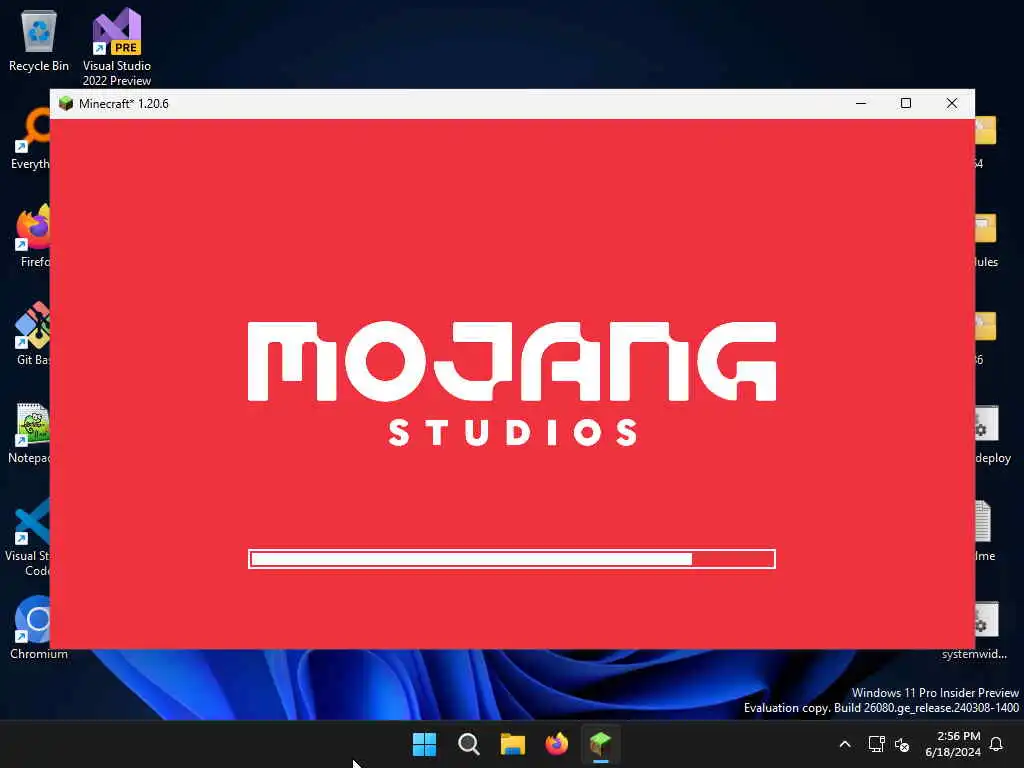Open the clock showing 2:56 PM
The height and width of the screenshot is (768, 1024).
(x=953, y=744)
